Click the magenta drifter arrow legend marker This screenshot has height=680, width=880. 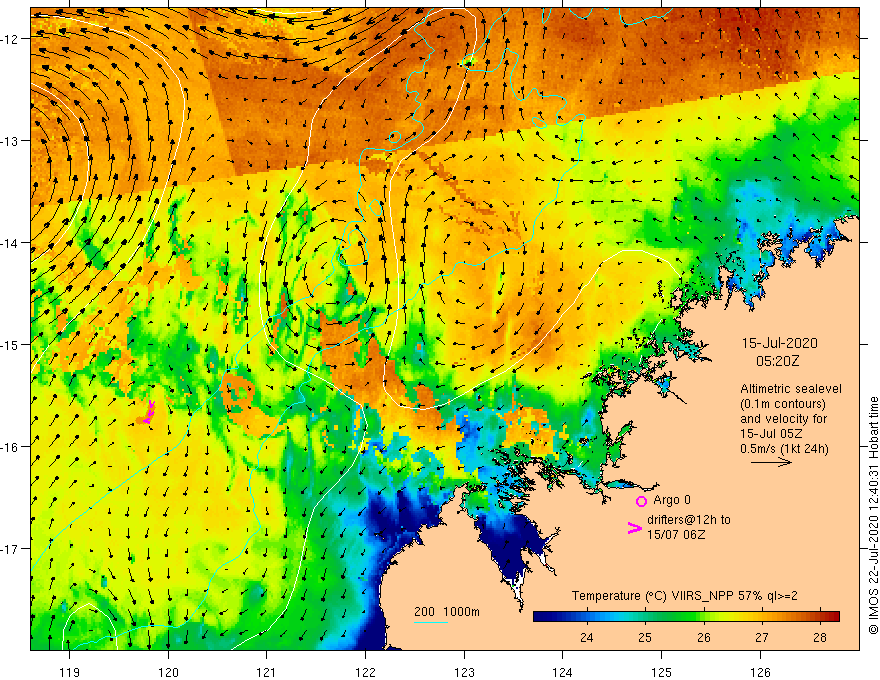(x=635, y=528)
